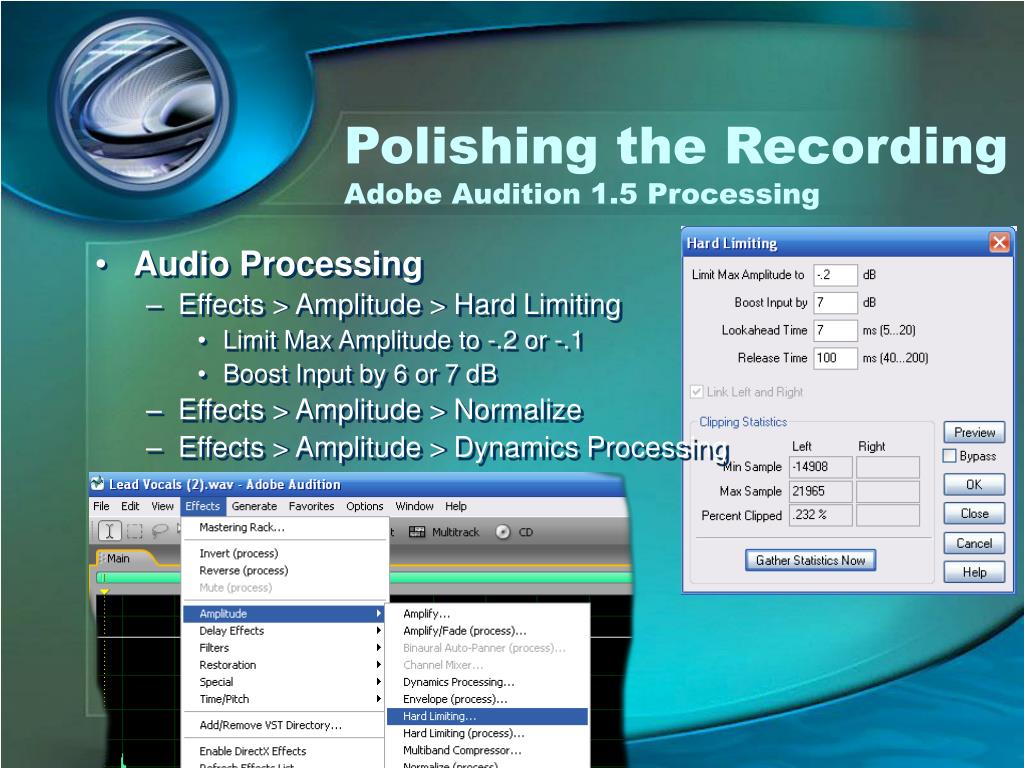Click the Percent Clipped value .232 %

point(821,515)
